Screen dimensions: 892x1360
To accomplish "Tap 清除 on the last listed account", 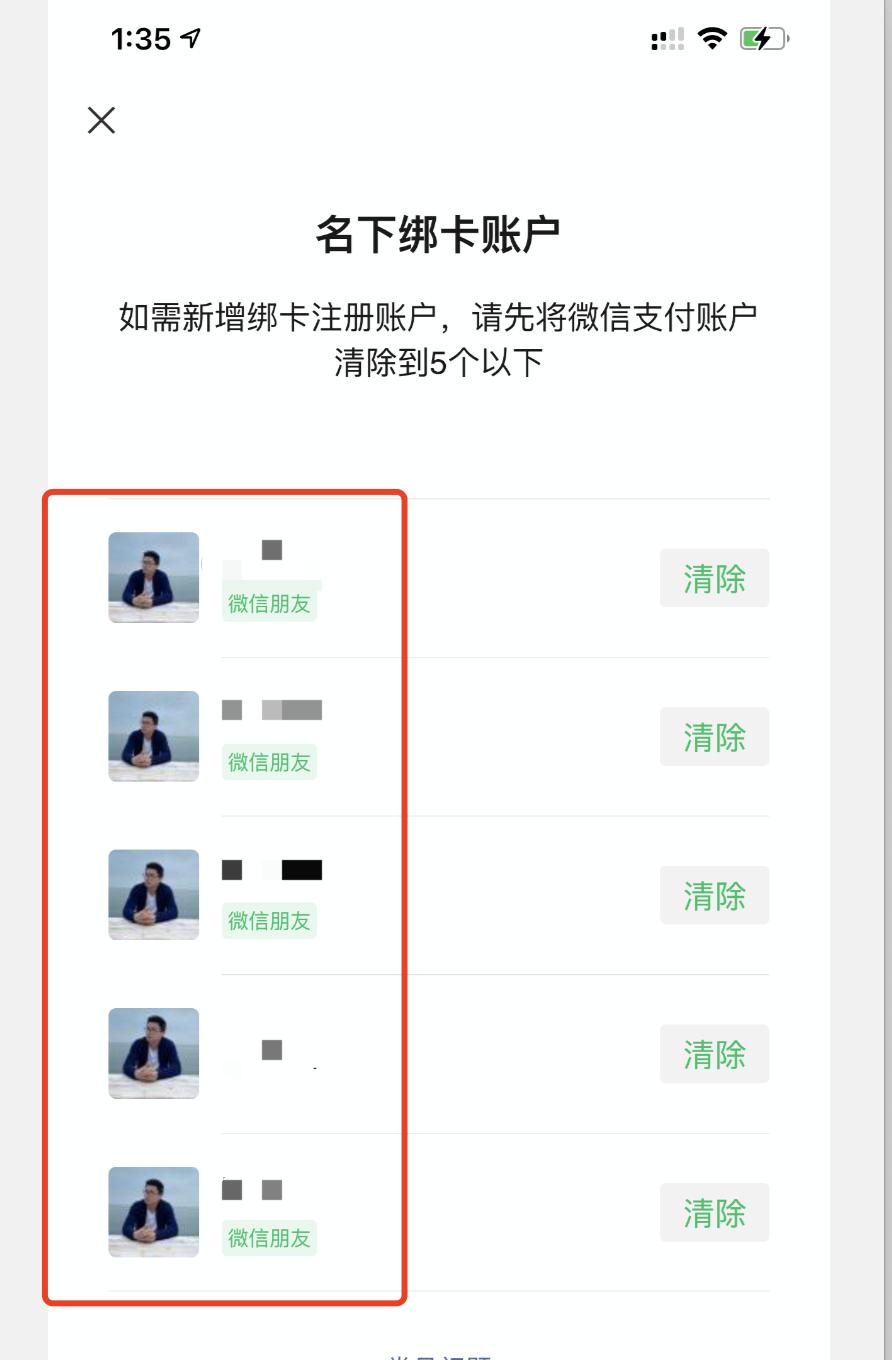I will (714, 1212).
